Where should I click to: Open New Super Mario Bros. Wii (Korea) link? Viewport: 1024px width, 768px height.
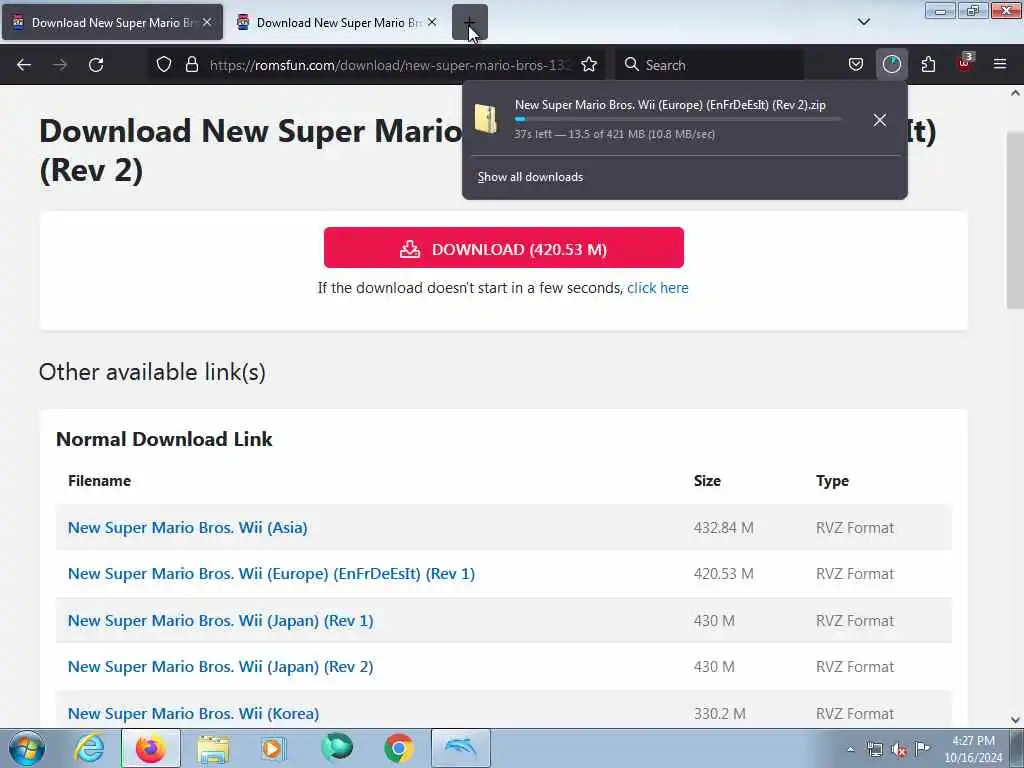pyautogui.click(x=193, y=713)
